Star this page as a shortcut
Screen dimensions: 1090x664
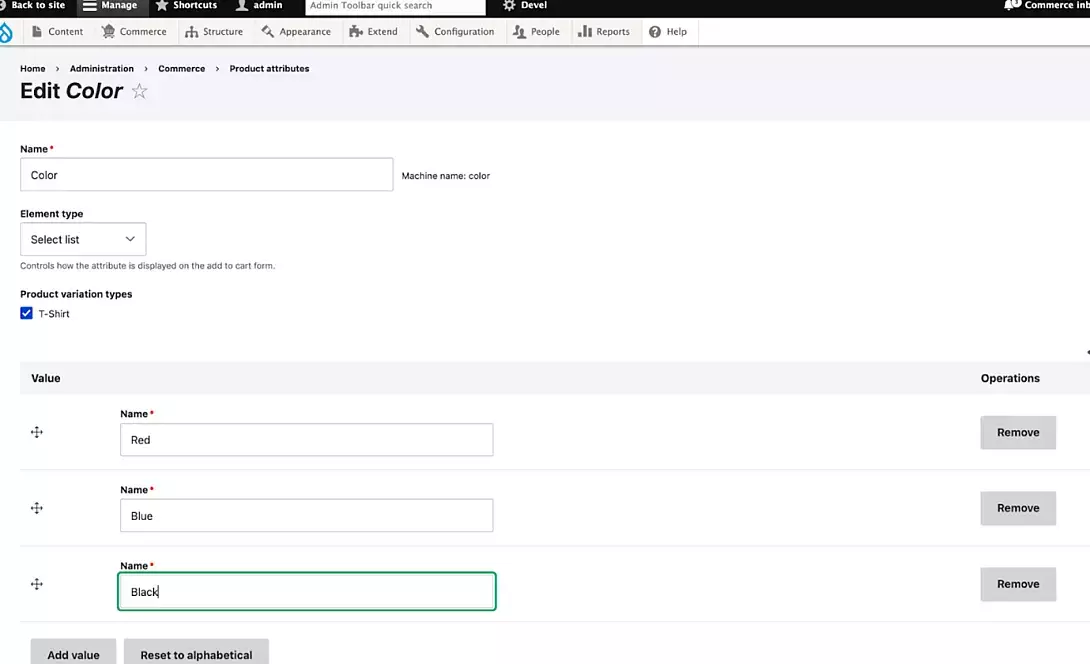tap(140, 92)
